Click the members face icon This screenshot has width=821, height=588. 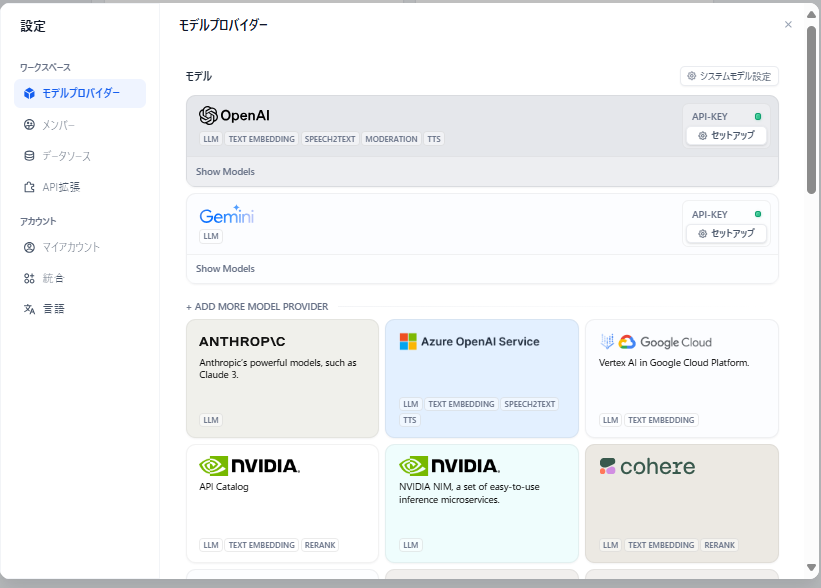(x=29, y=125)
